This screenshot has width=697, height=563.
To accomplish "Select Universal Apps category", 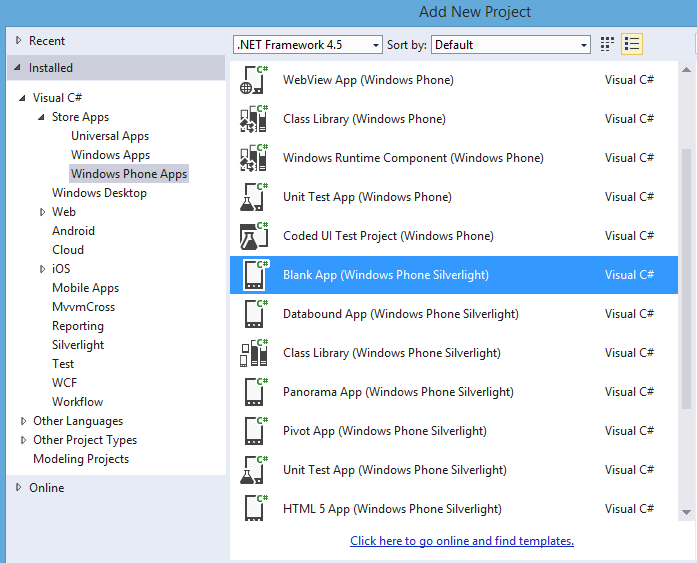I will pyautogui.click(x=110, y=136).
